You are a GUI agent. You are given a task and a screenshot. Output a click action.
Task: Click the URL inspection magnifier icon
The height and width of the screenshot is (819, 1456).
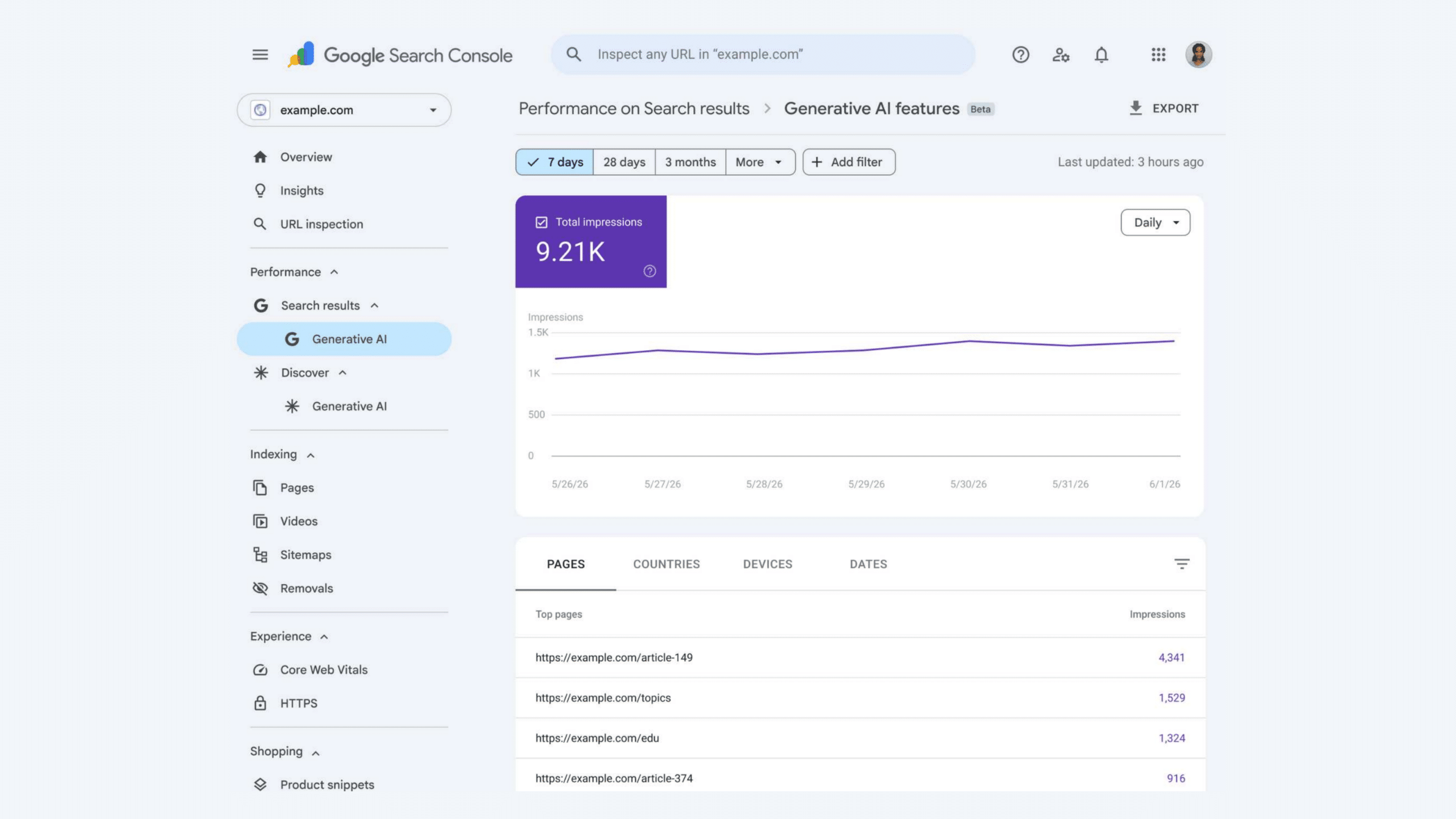point(260,224)
